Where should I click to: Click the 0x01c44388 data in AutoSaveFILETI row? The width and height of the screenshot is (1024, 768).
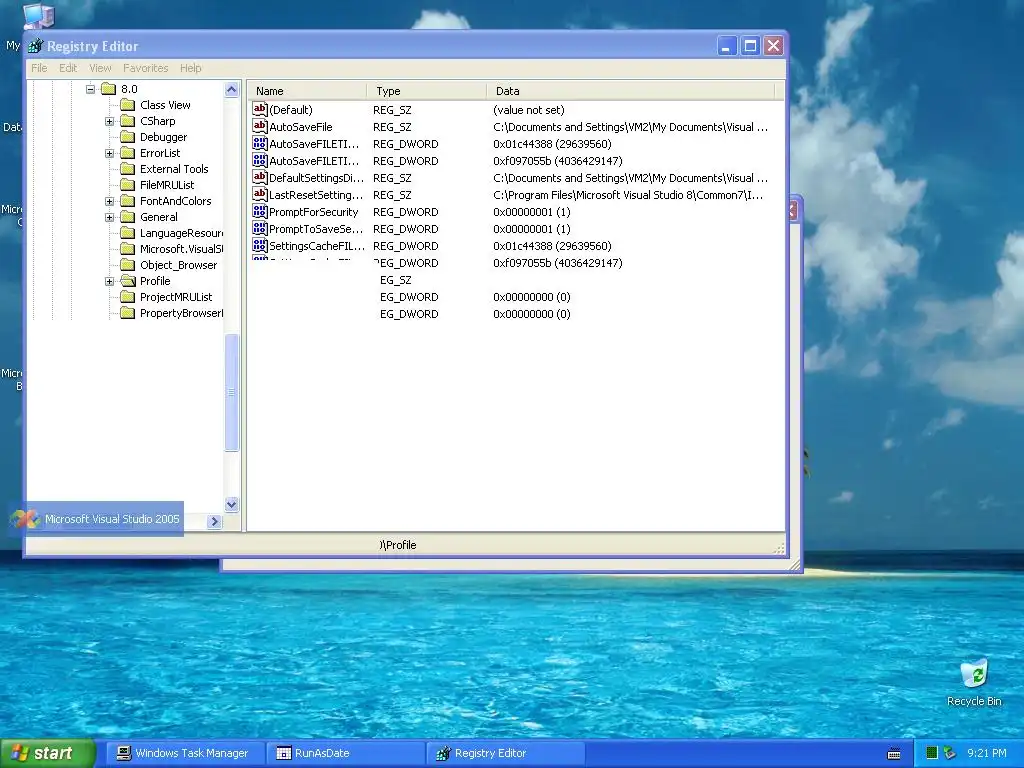click(x=552, y=144)
